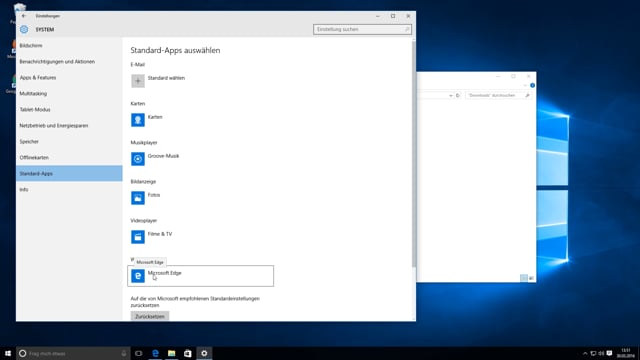Open the Bildschirm settings page
This screenshot has width=640, height=360.
(x=69, y=46)
